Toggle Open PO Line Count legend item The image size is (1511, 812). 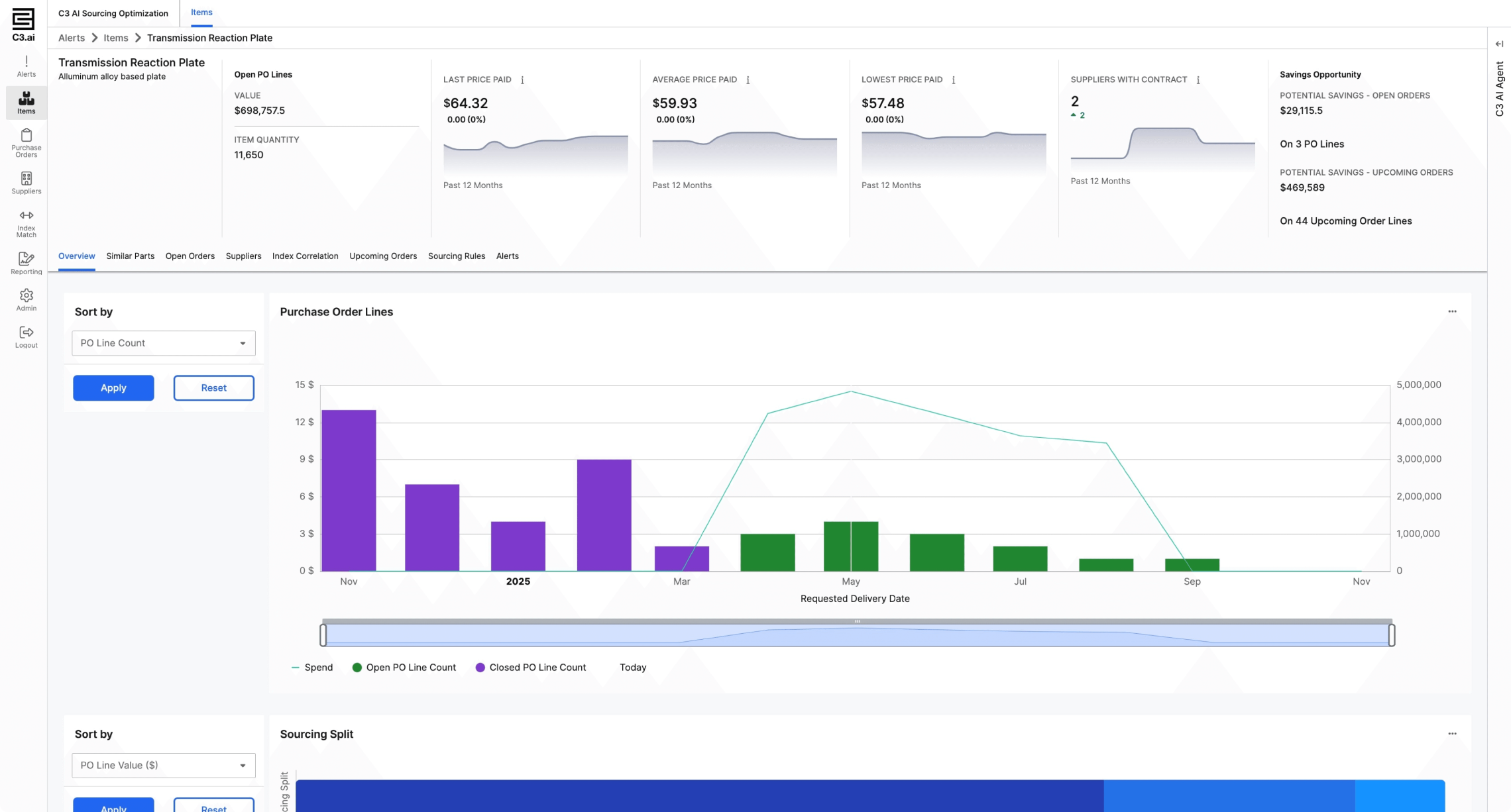click(x=404, y=667)
